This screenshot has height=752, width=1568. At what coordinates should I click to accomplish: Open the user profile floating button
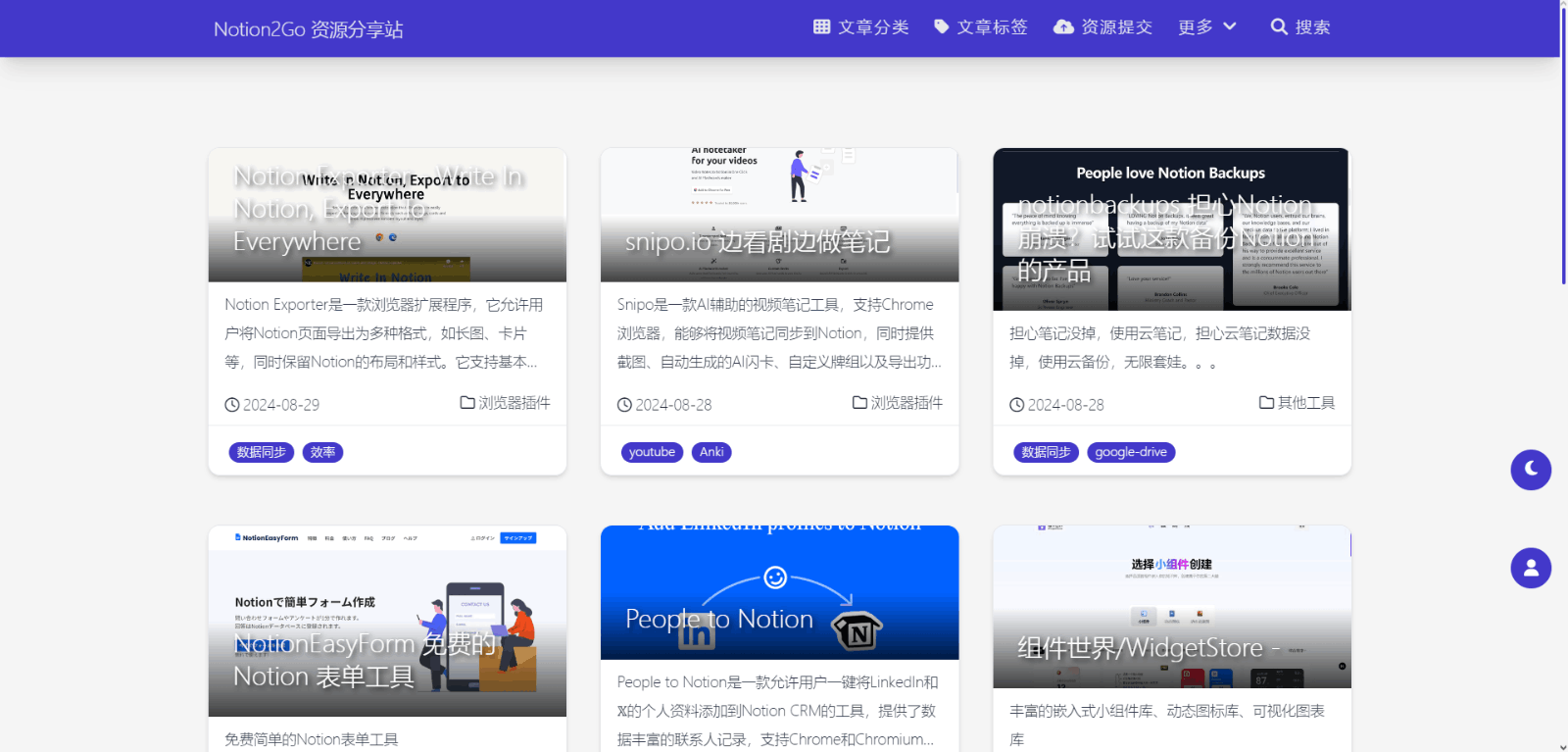1530,568
